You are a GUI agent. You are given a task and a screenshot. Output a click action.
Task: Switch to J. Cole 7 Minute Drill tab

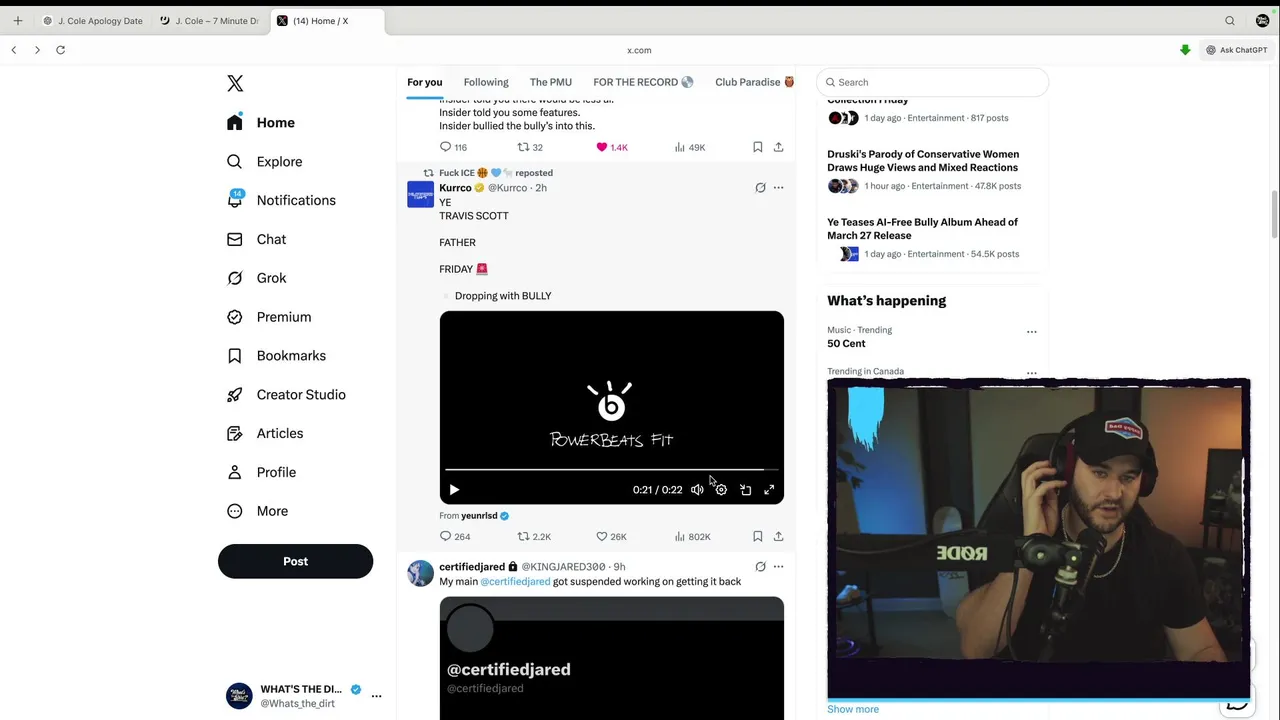point(210,21)
